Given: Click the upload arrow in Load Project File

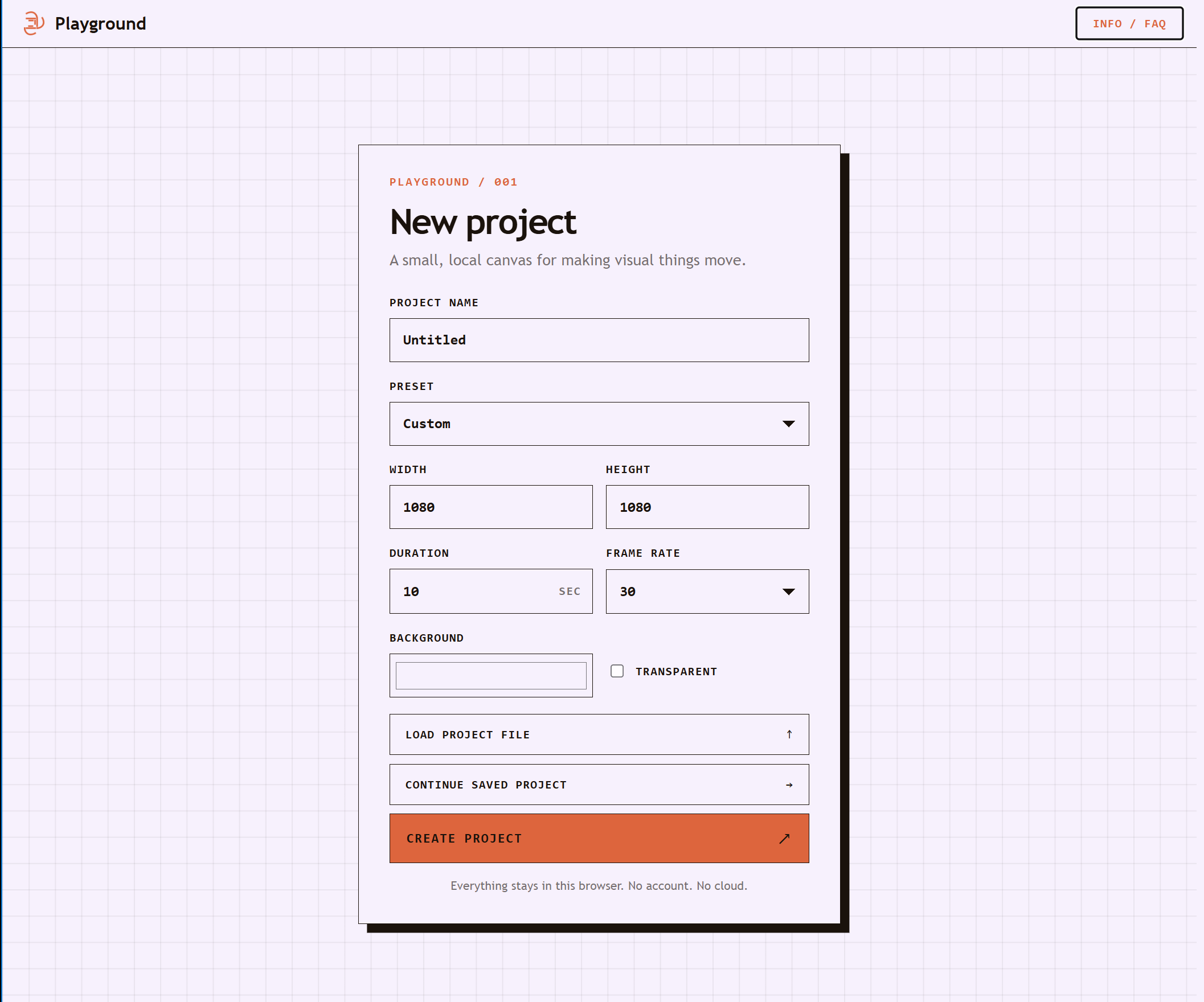Looking at the screenshot, I should pos(789,734).
